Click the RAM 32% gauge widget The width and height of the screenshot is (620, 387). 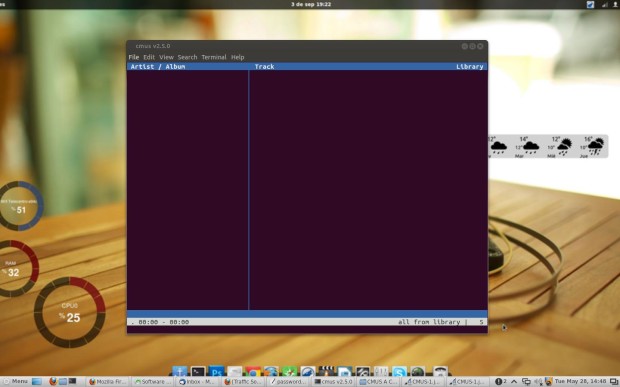click(14, 268)
